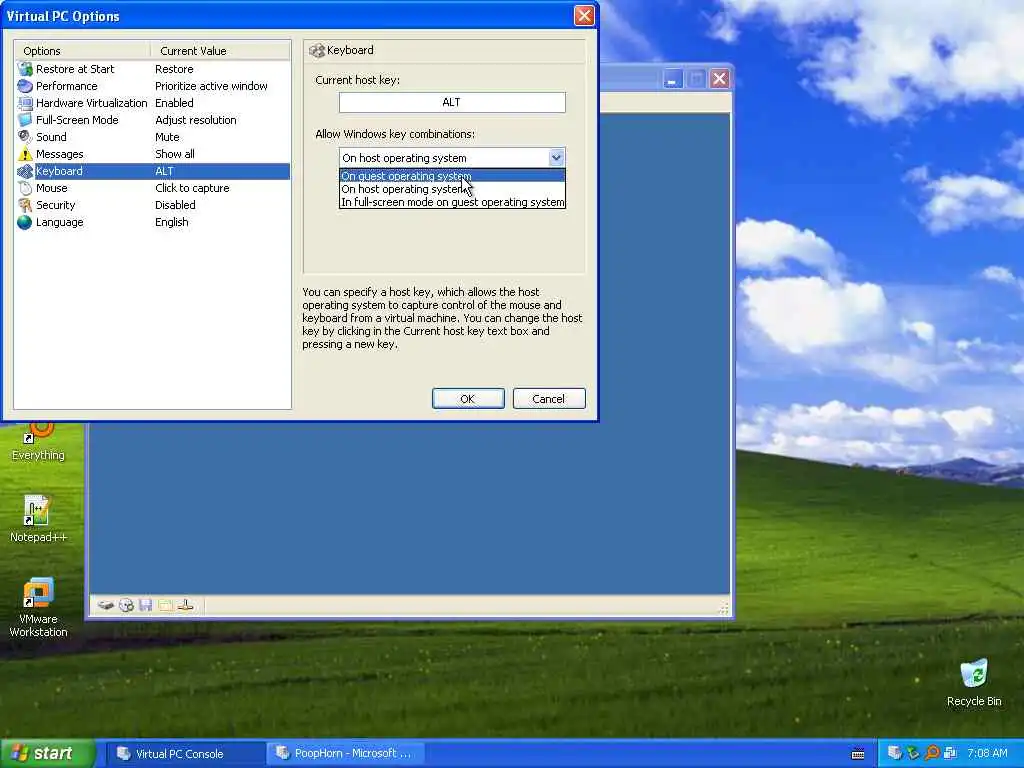Viewport: 1024px width, 768px height.
Task: Click the network computers tray icon
Action: click(950, 753)
